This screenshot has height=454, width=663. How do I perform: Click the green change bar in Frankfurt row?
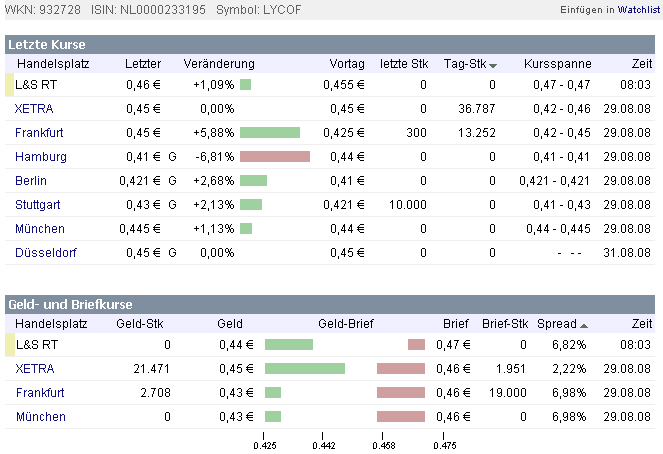click(270, 133)
